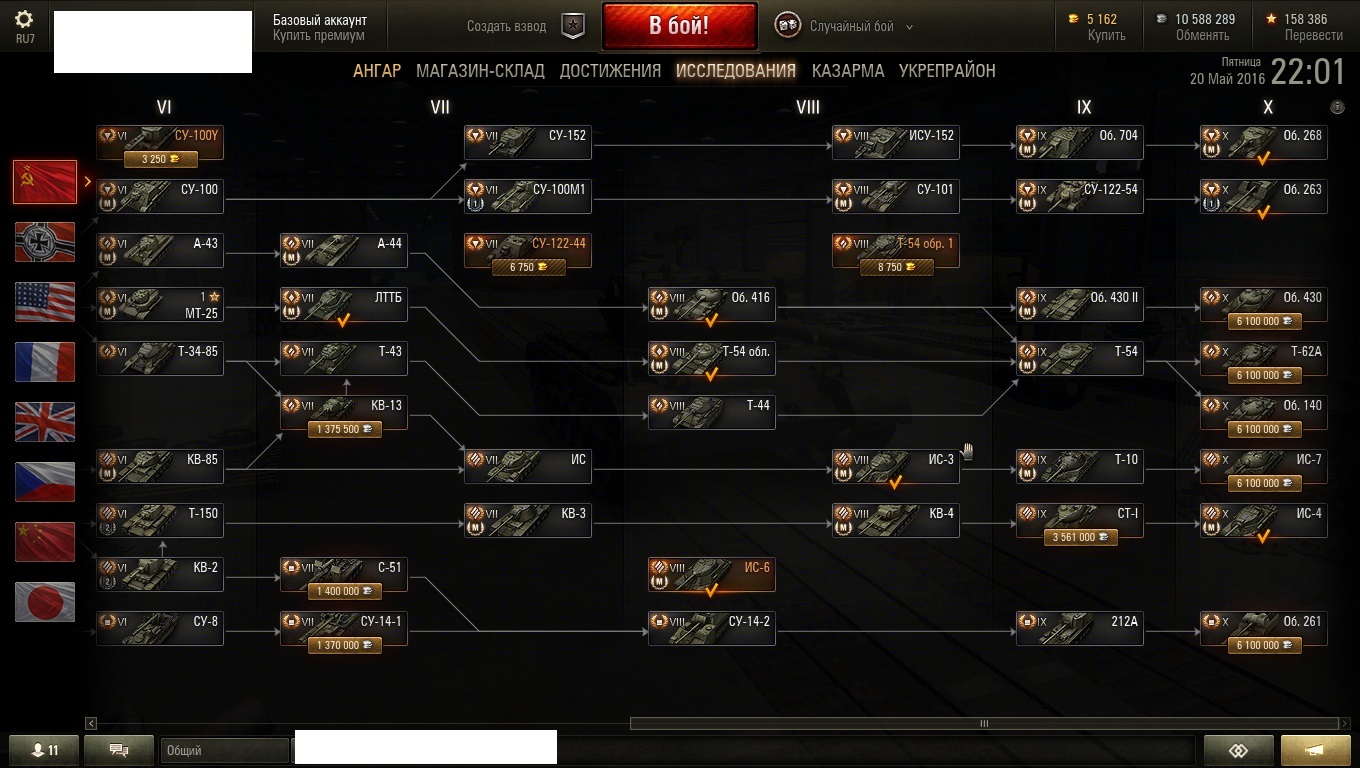Open the contacts list icon showing 11

[x=43, y=750]
